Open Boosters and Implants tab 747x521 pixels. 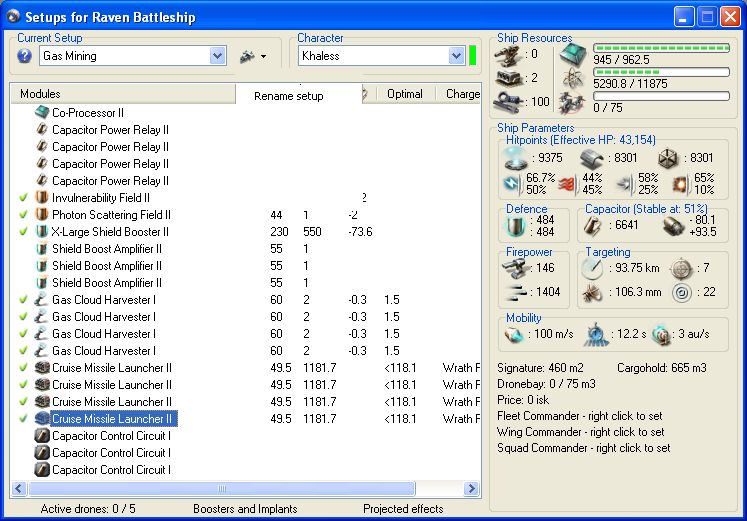click(245, 509)
